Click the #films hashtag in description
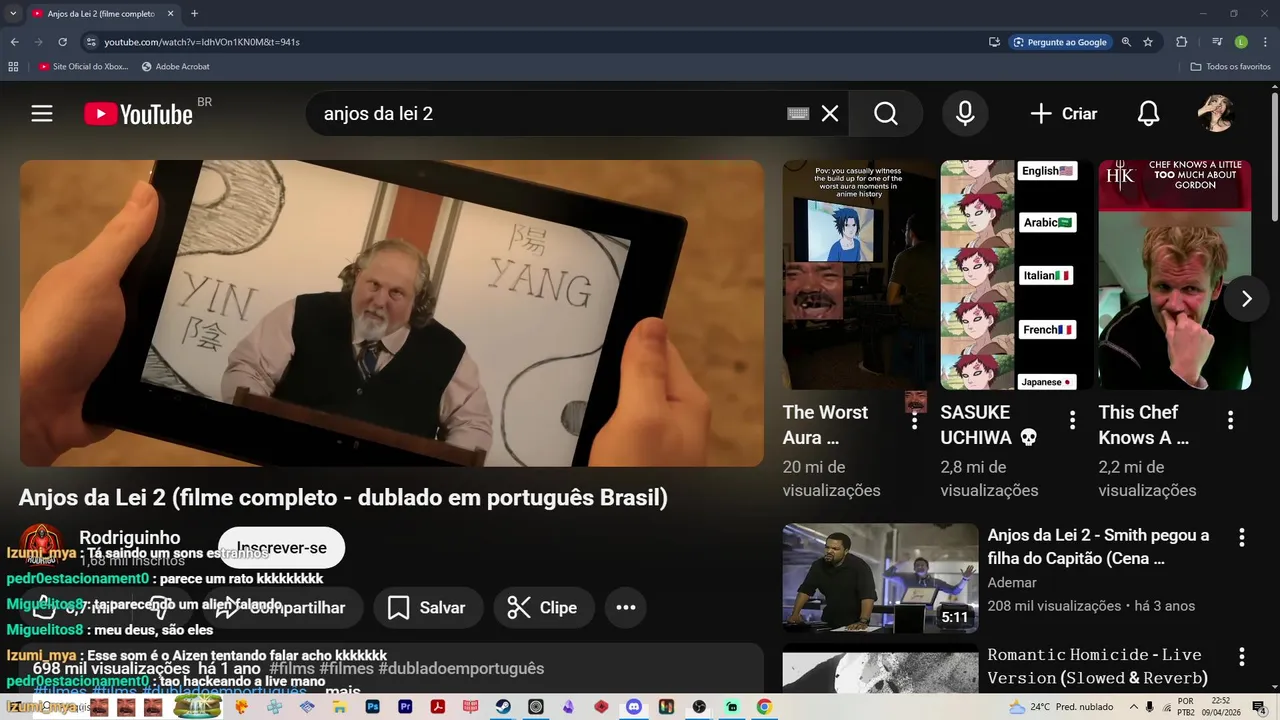1280x720 pixels. pyautogui.click(x=293, y=668)
